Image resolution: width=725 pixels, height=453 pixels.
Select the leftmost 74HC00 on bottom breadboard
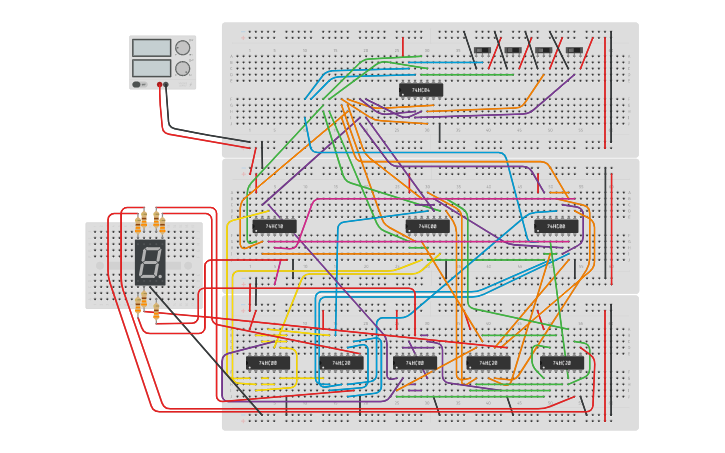pos(268,363)
